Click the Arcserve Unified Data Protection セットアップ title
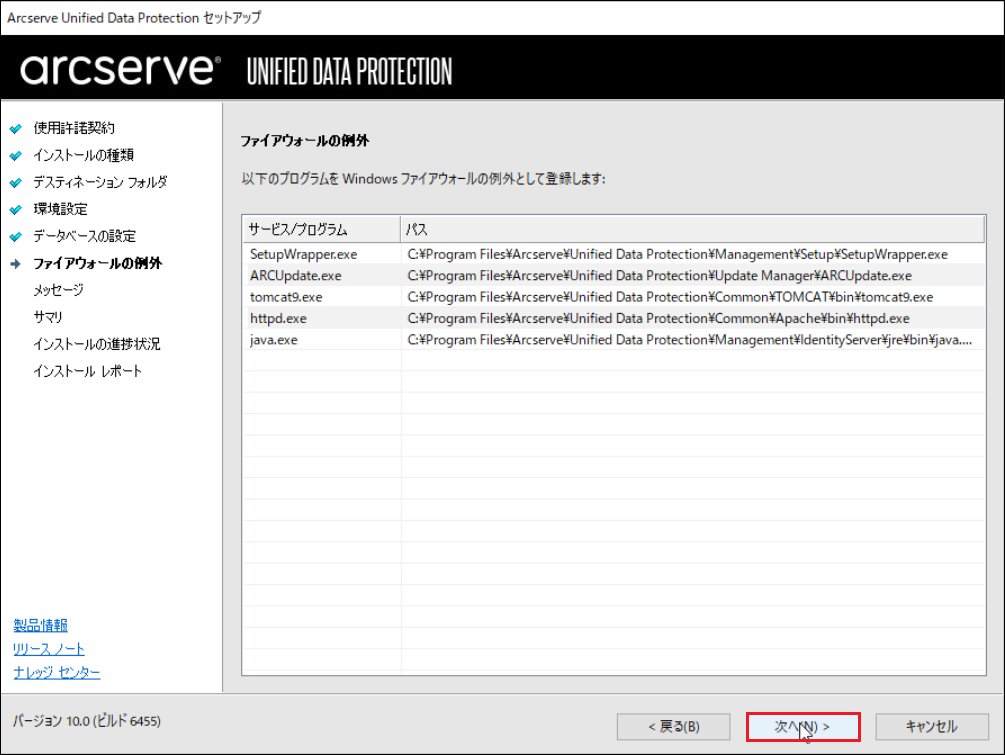Image resolution: width=1005 pixels, height=755 pixels. pos(134,18)
